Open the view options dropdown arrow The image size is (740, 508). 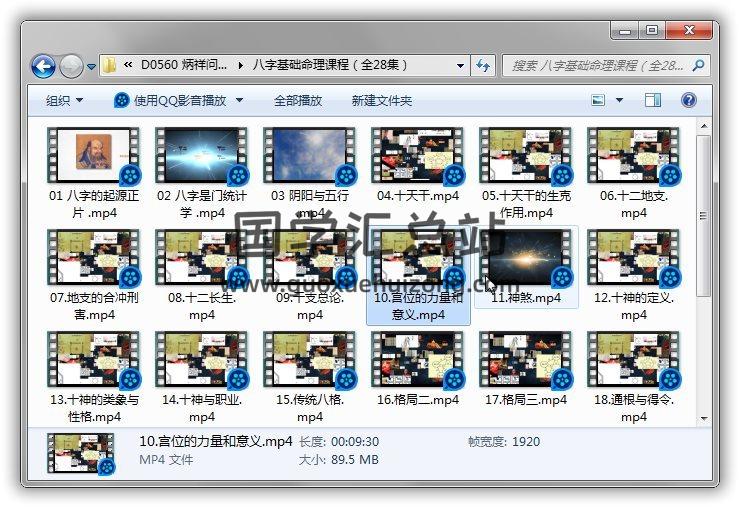(620, 100)
